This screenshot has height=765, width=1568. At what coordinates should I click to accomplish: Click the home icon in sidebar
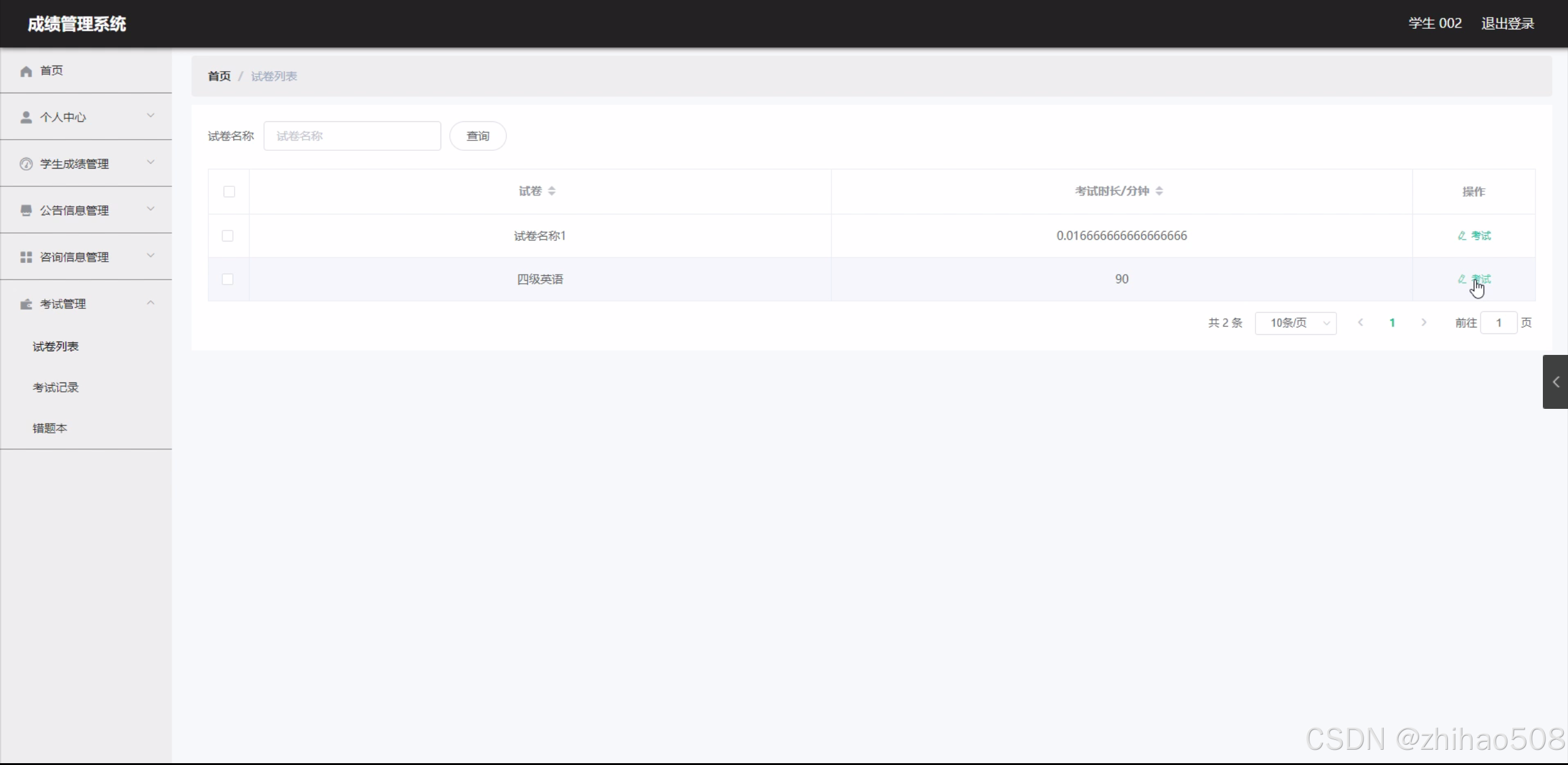click(x=26, y=71)
